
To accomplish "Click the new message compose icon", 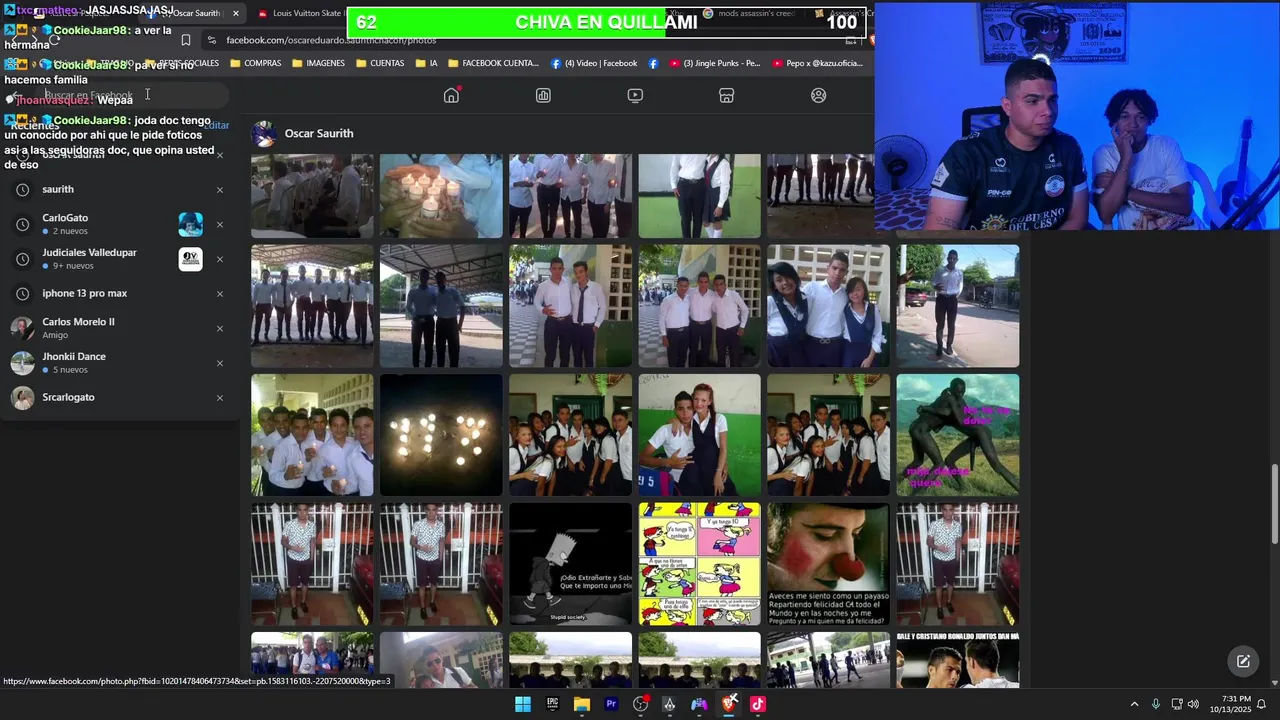I will (x=1243, y=661).
